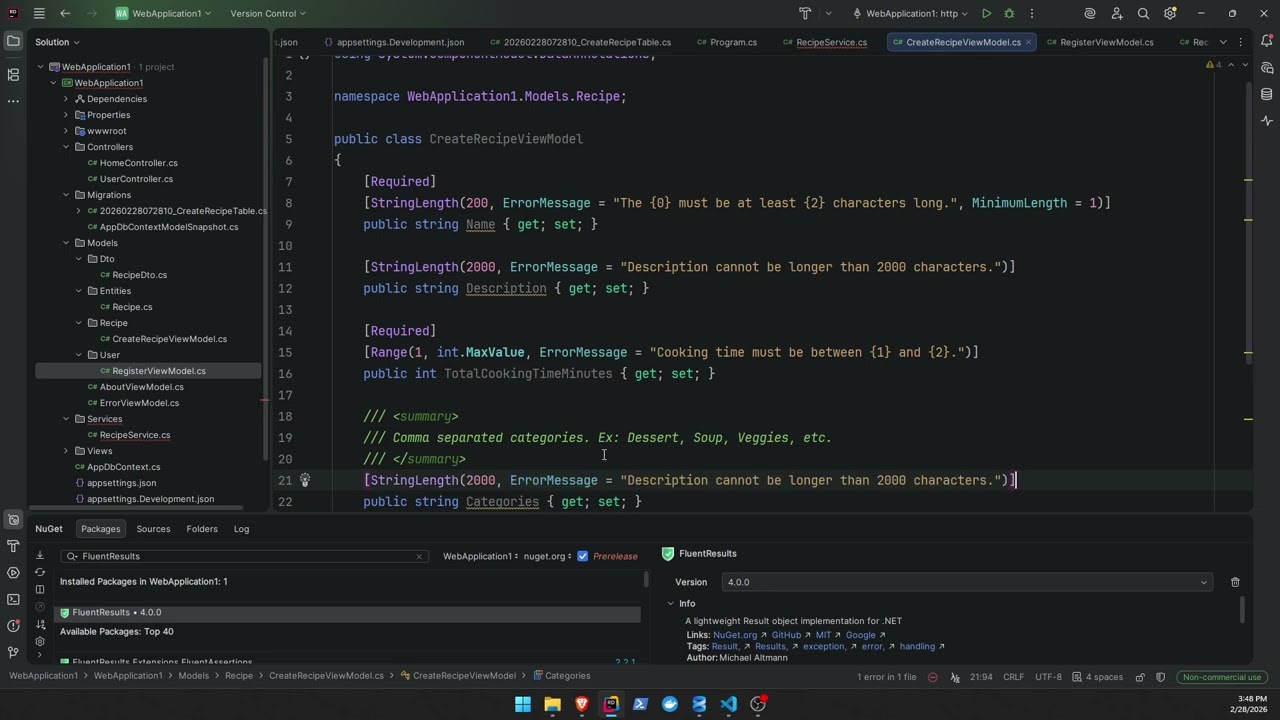The image size is (1280, 720).
Task: Open the Version Control dropdown
Action: (268, 13)
